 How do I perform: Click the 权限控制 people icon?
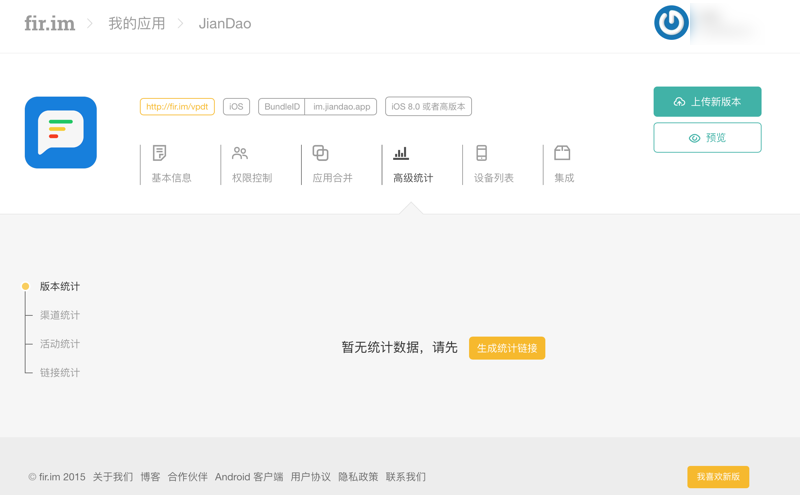(240, 153)
